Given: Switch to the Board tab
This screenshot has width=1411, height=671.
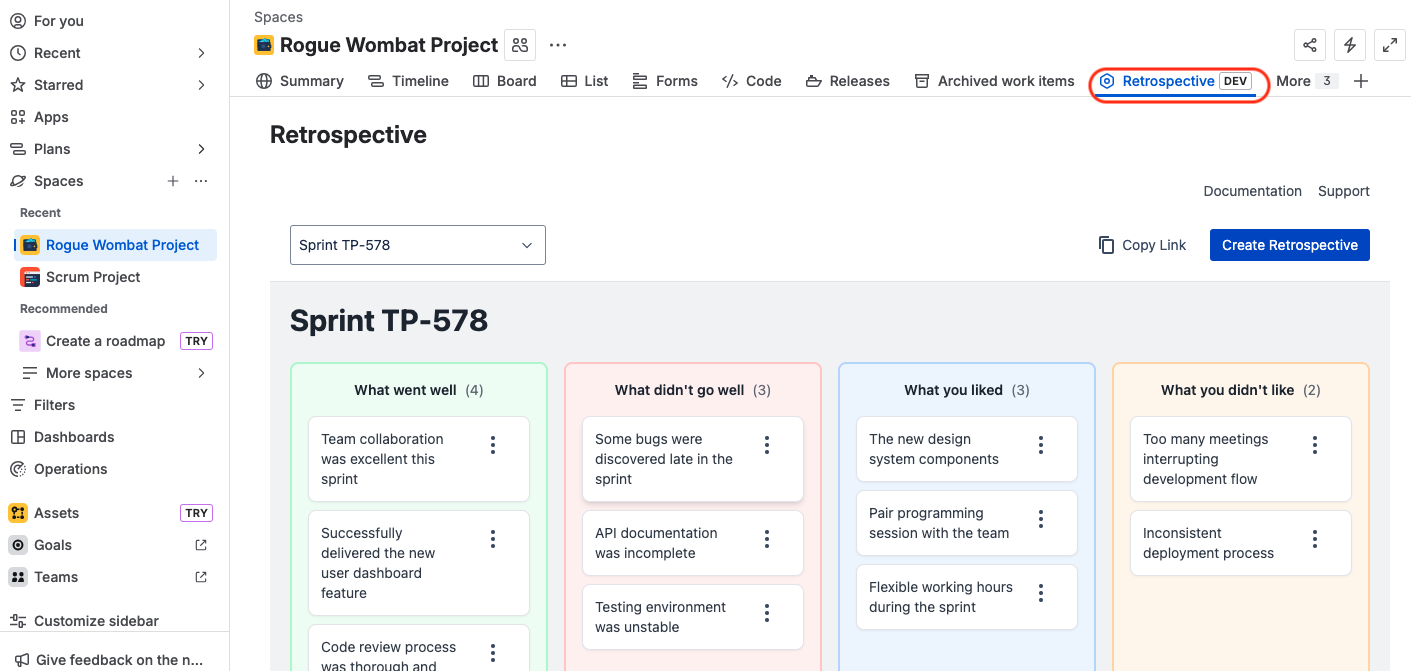Looking at the screenshot, I should tap(505, 81).
